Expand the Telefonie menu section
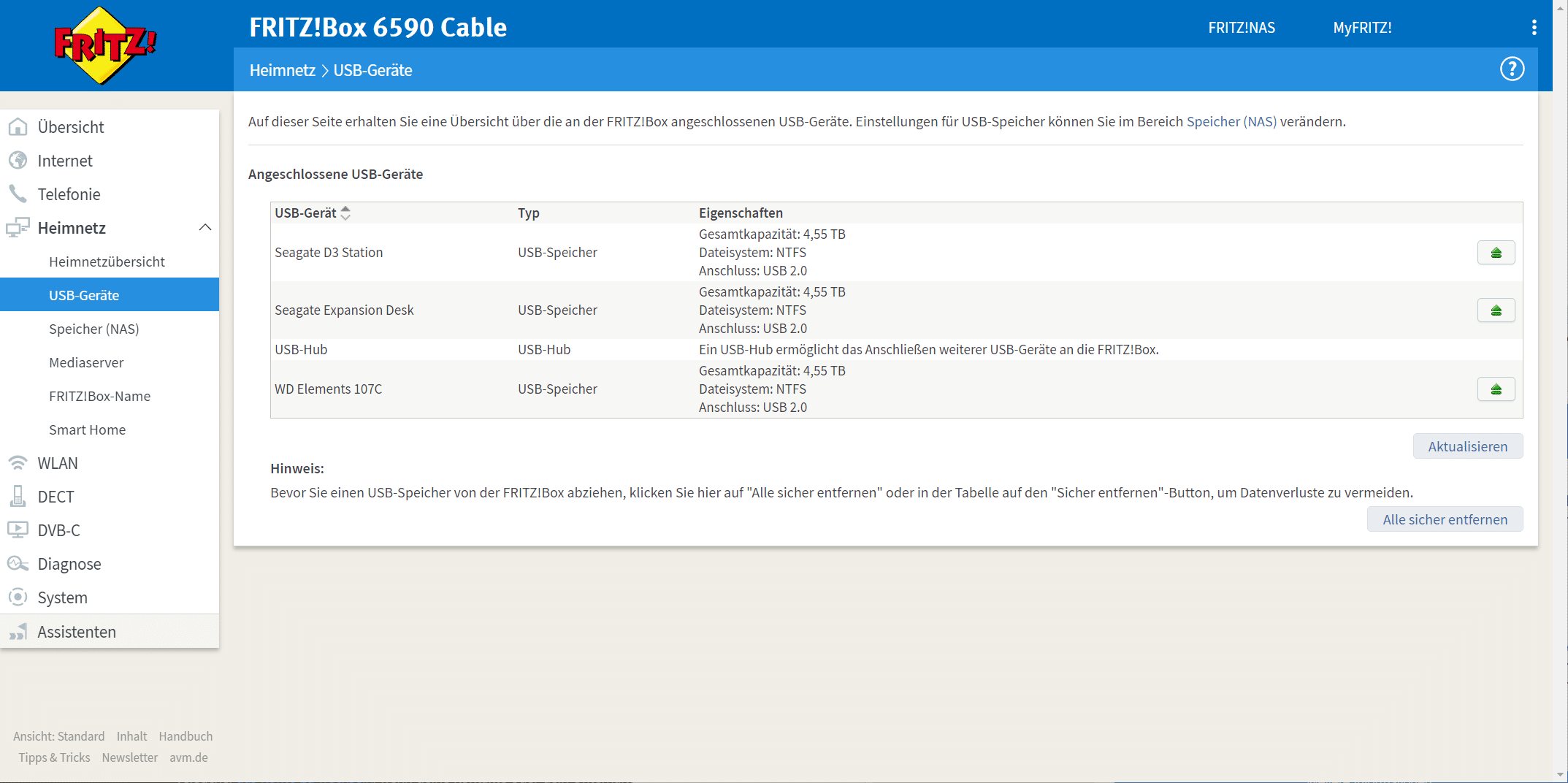The height and width of the screenshot is (783, 1568). pyautogui.click(x=69, y=194)
